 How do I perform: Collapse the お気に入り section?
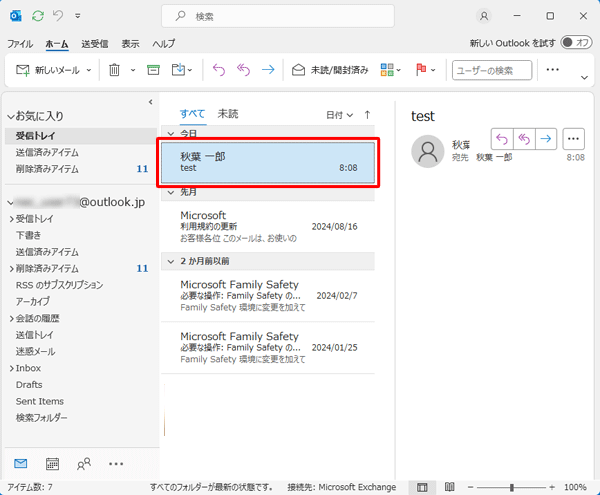coord(11,116)
